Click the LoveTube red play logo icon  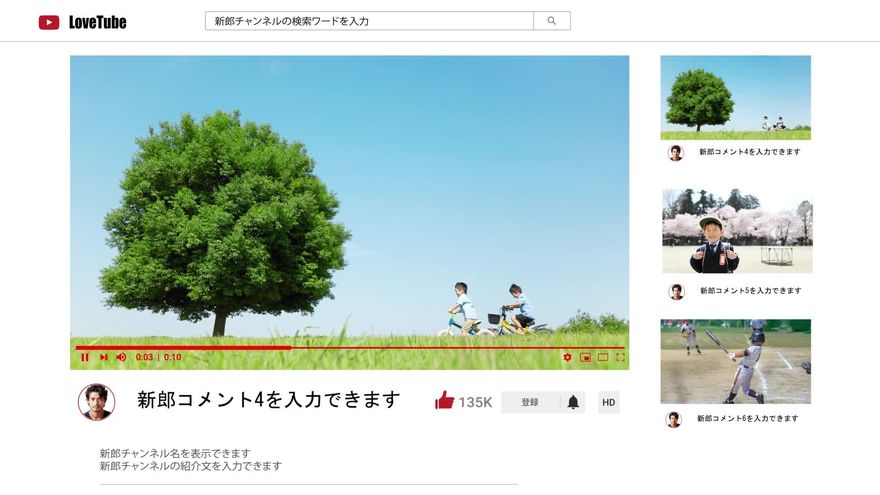[x=49, y=22]
